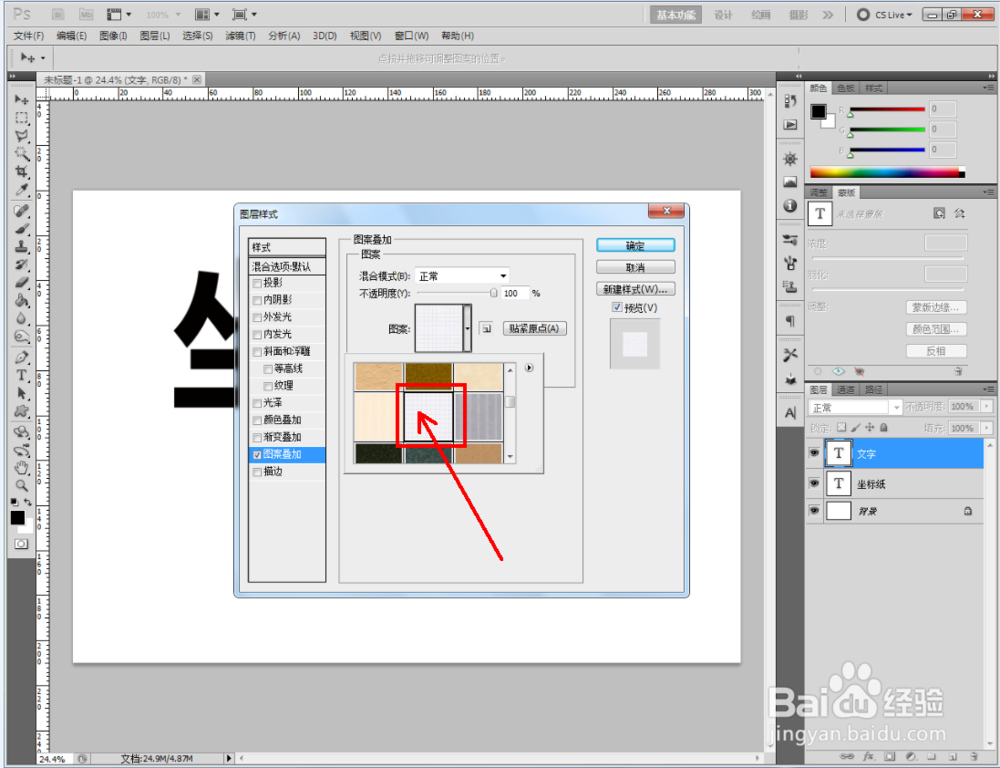Click the 确定 OK button
The image size is (1000, 768).
(x=637, y=244)
